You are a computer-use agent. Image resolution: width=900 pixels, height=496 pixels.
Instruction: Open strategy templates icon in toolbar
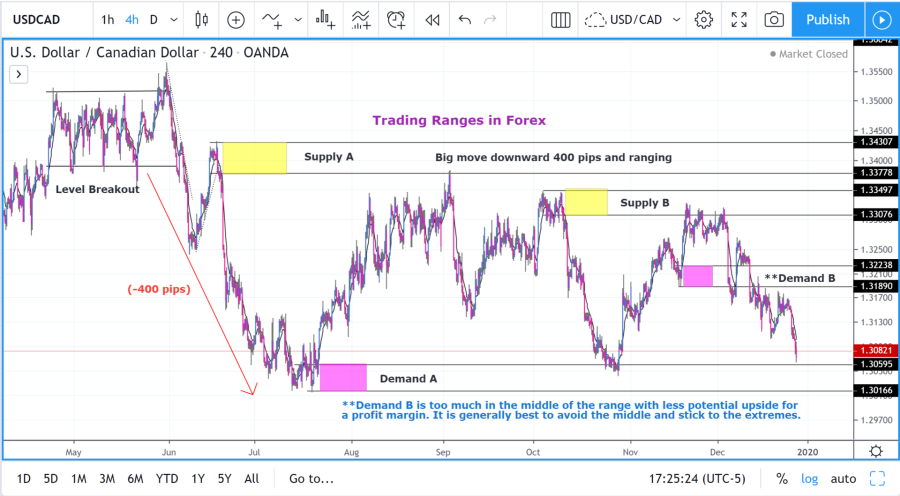(361, 19)
